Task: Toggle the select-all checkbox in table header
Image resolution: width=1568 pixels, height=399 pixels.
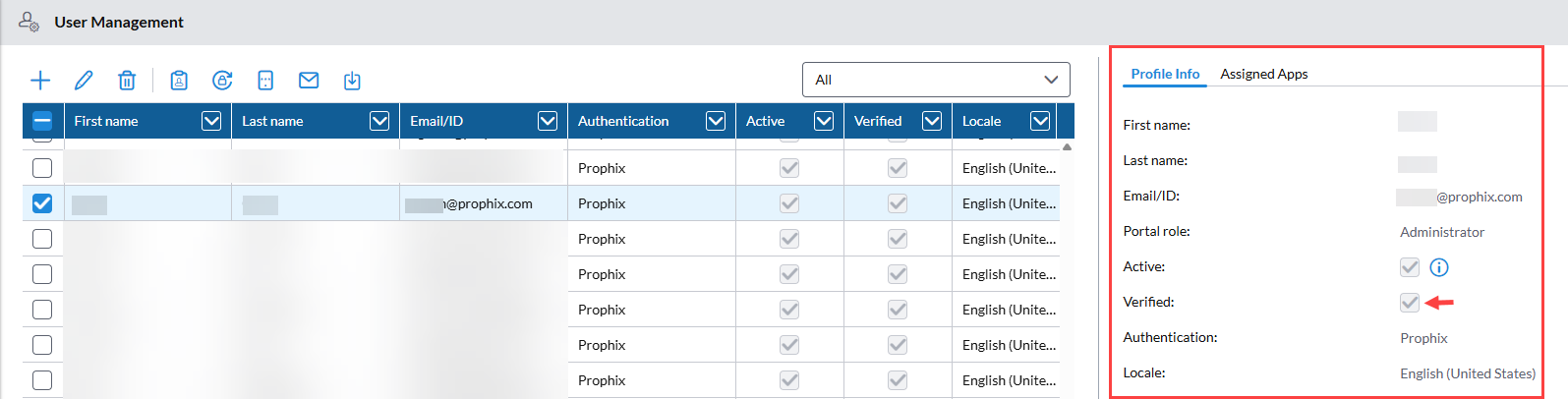Action: point(42,121)
